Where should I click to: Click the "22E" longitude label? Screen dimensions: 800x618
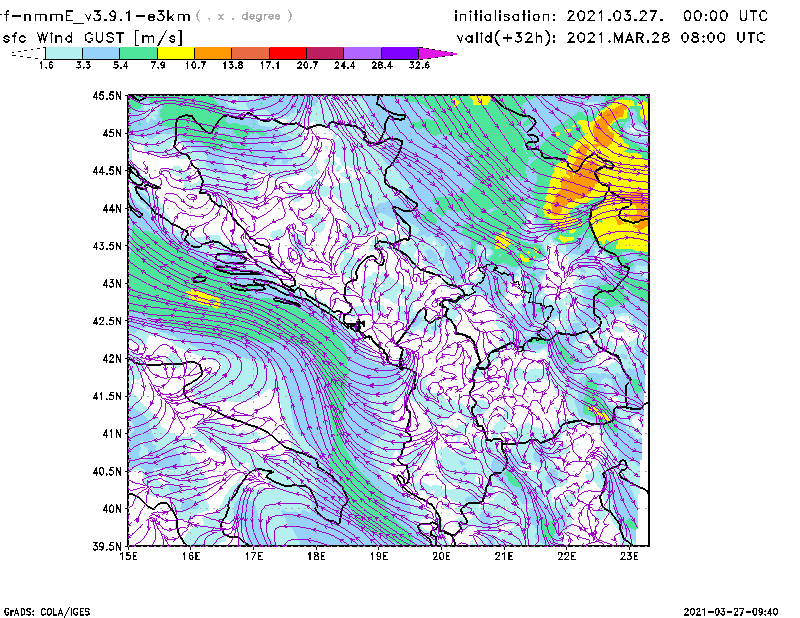coord(566,556)
